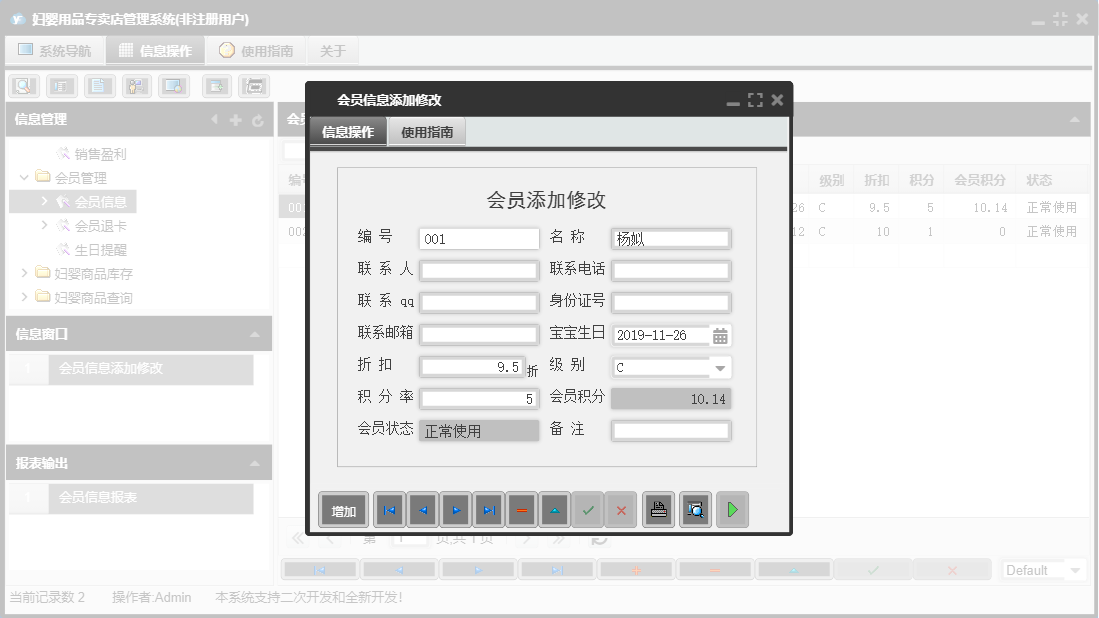Refresh 信息管理 panel with circular arrow icon
Image resolution: width=1099 pixels, height=618 pixels.
(x=259, y=119)
